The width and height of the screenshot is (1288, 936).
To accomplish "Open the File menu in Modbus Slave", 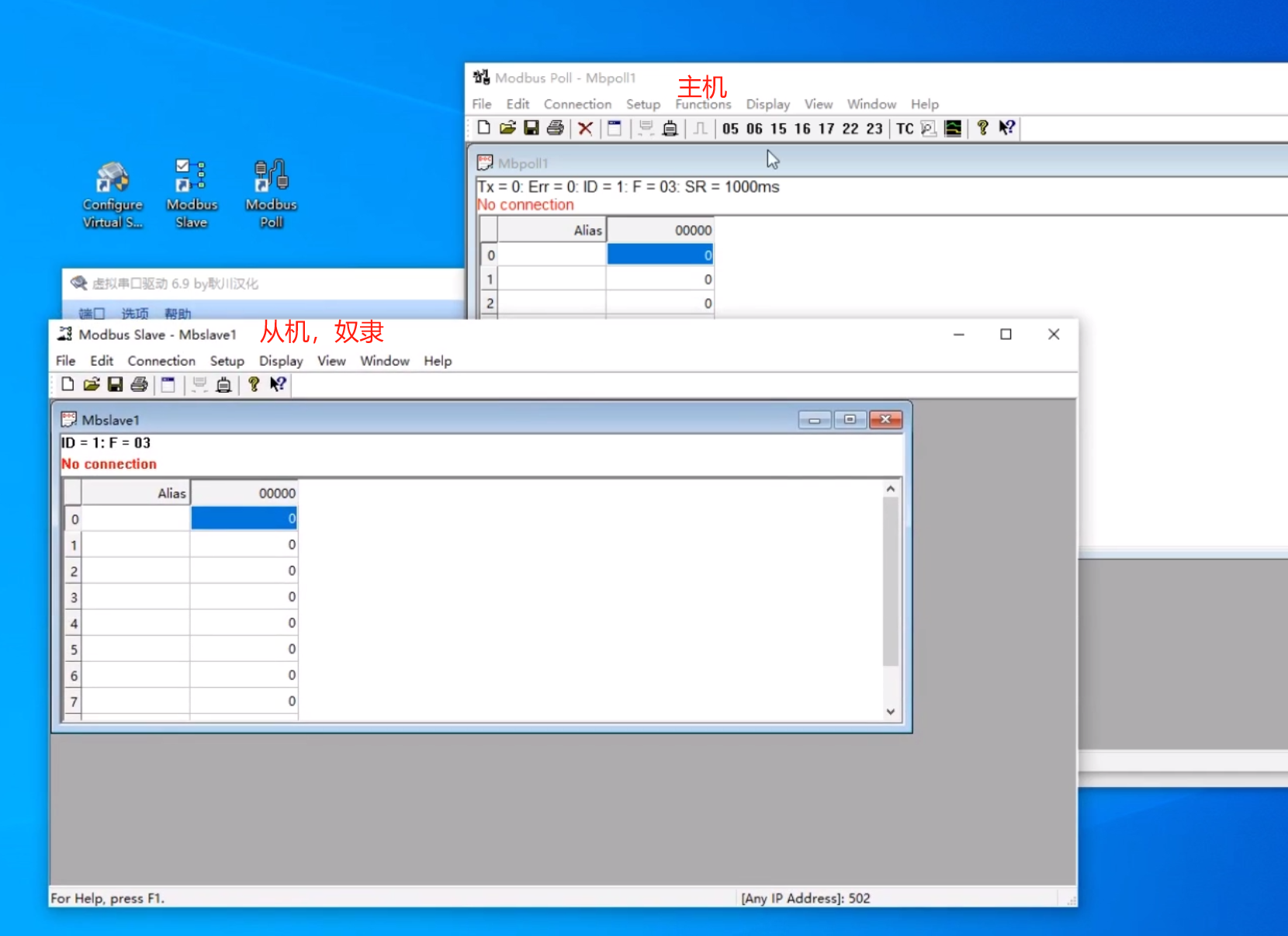I will (66, 361).
